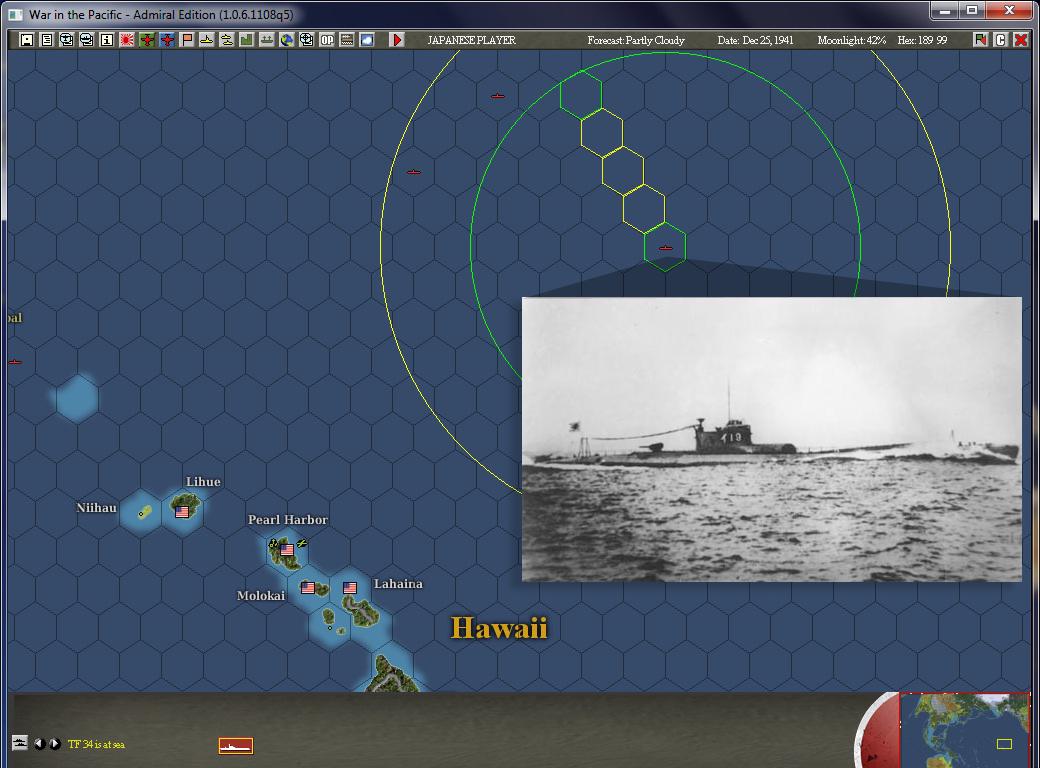Click the red X exit game icon

point(1021,40)
